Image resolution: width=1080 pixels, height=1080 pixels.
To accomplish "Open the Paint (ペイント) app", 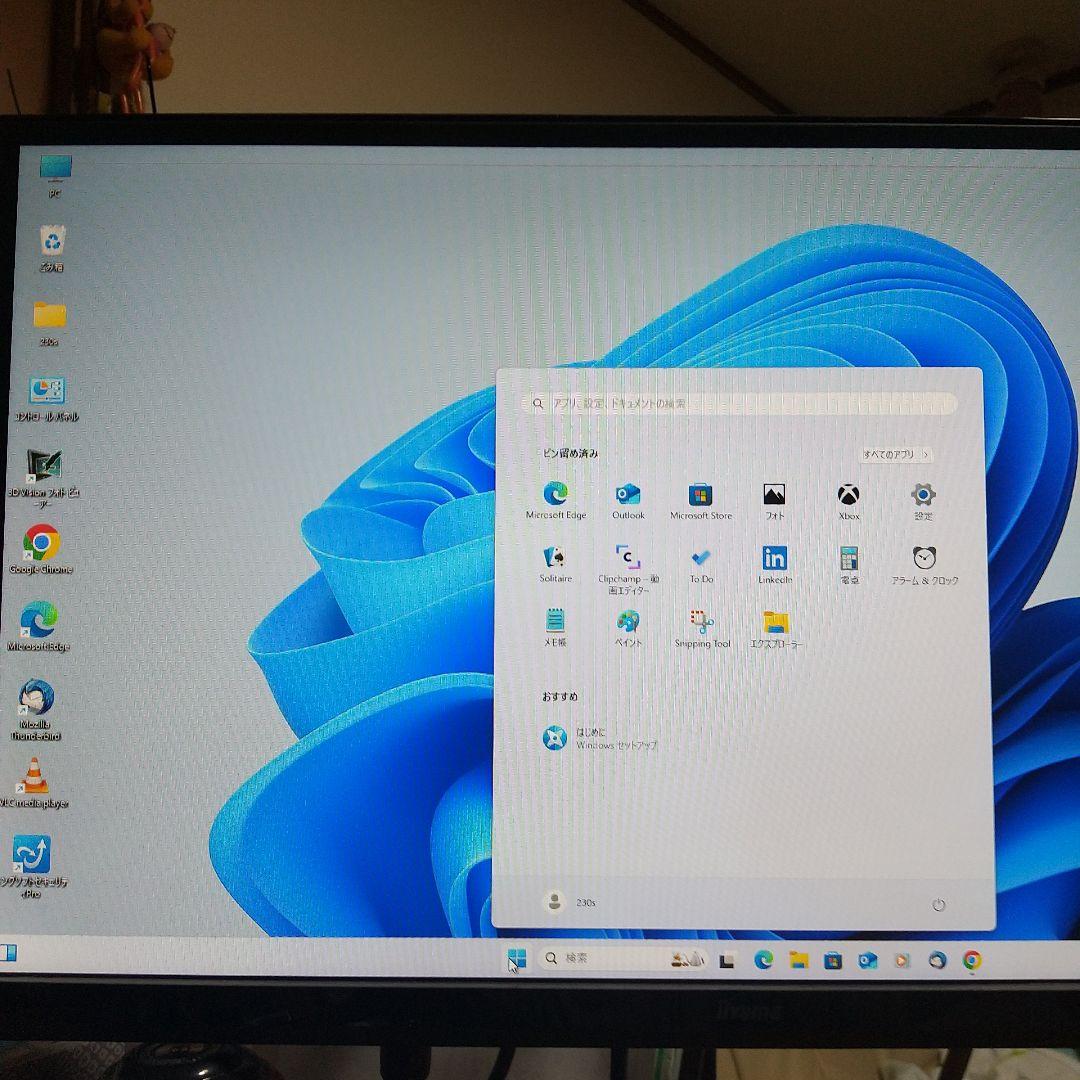I will point(628,625).
